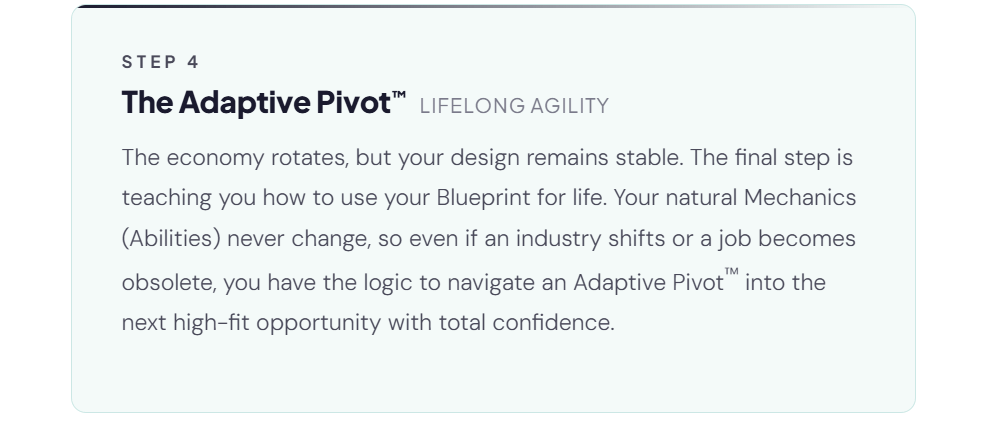Image resolution: width=987 pixels, height=433 pixels.
Task: Click the word obsolete
Action: (168, 283)
